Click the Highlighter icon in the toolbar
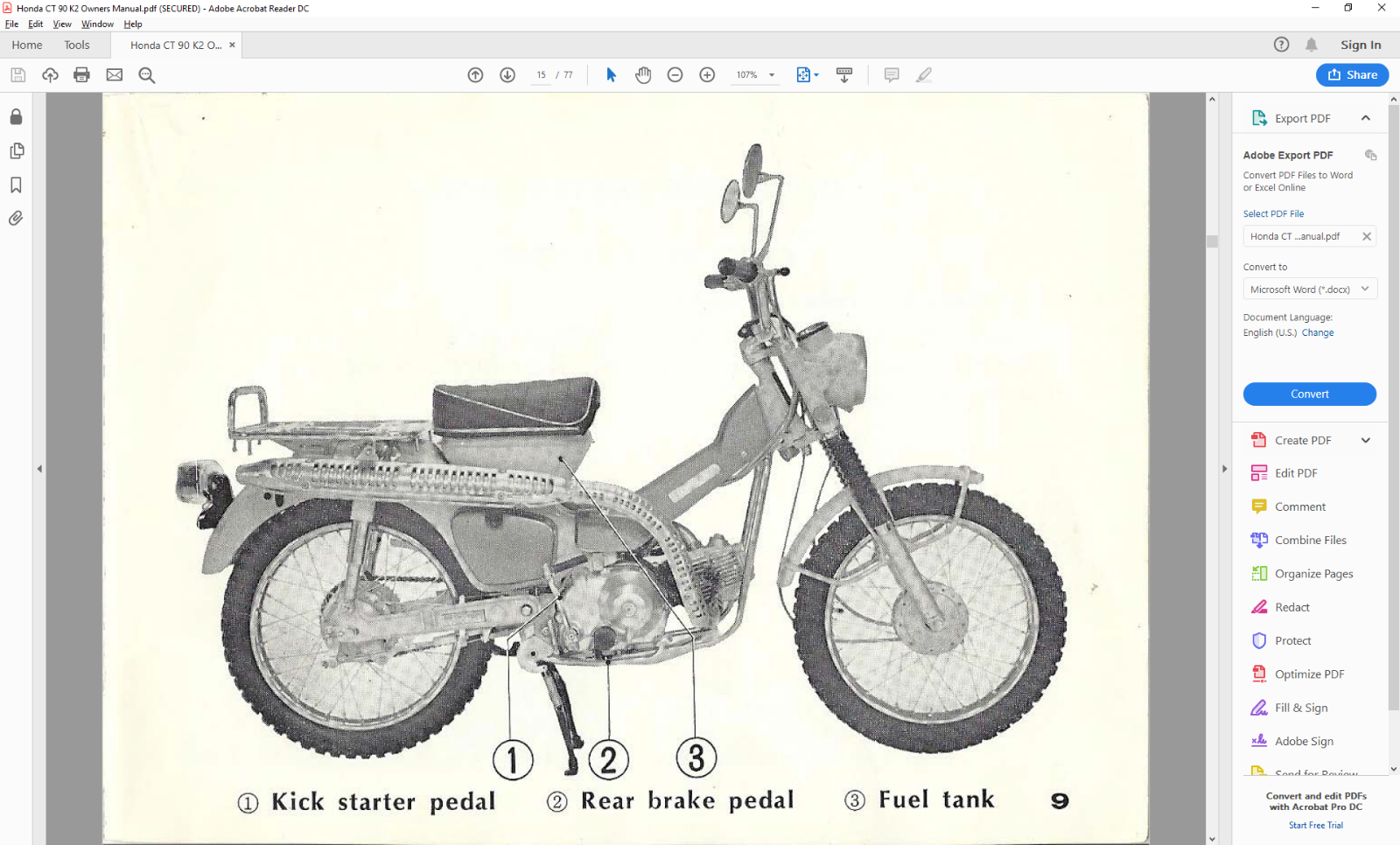Viewport: 1400px width, 845px height. tap(923, 74)
